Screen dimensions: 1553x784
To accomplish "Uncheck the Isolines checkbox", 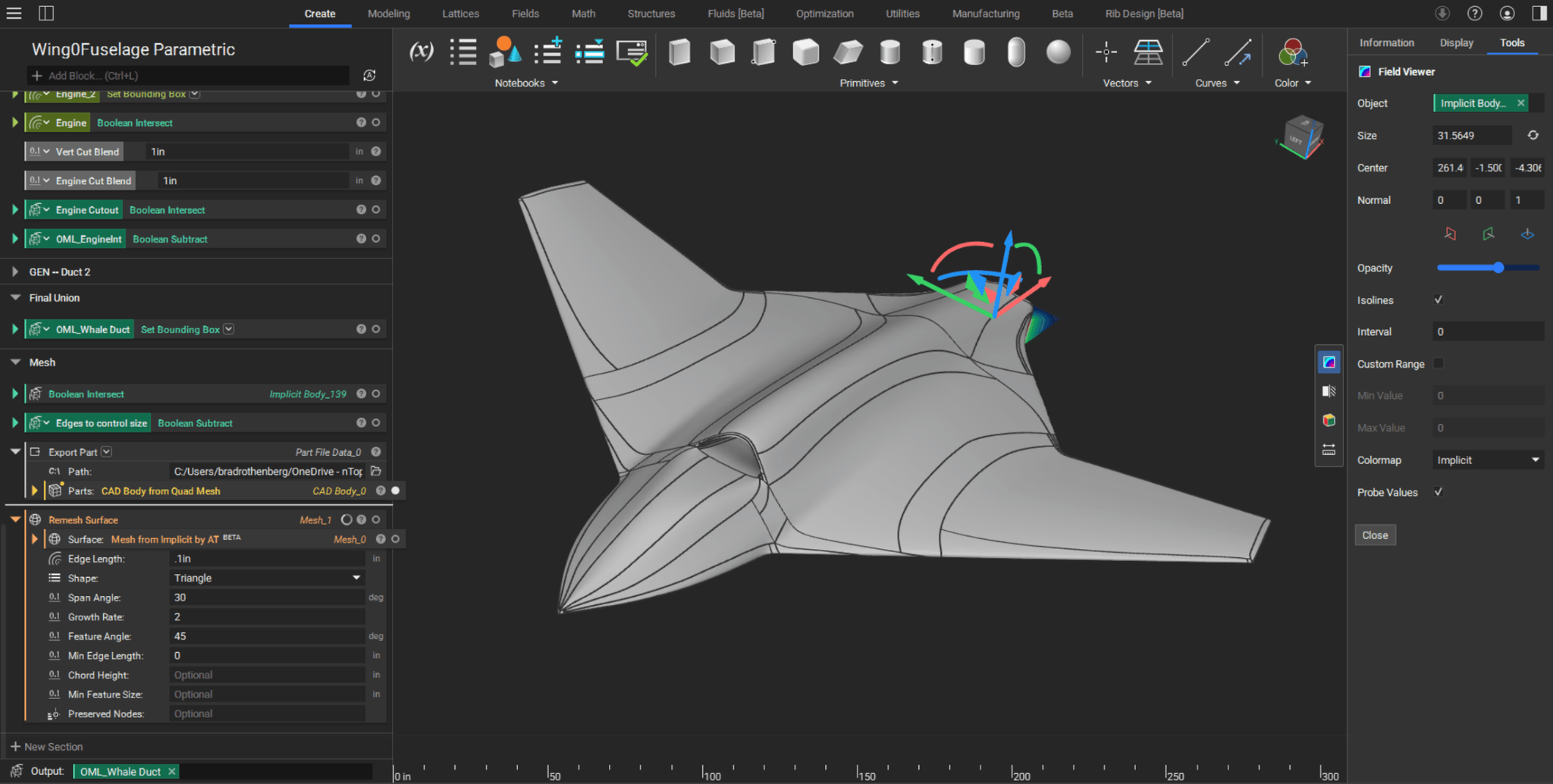I will coord(1438,299).
